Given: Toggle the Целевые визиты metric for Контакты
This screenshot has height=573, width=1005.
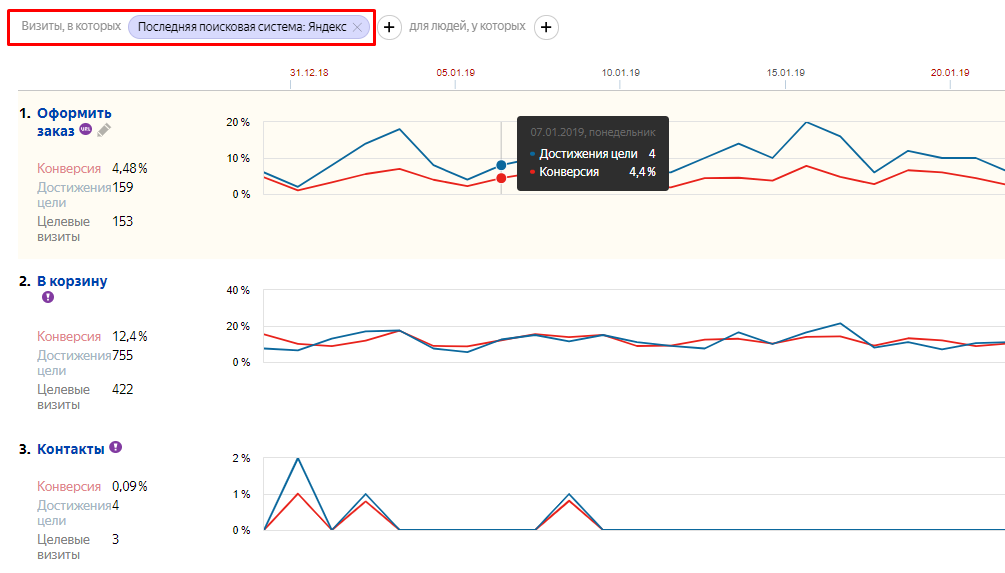Looking at the screenshot, I should (x=64, y=547).
